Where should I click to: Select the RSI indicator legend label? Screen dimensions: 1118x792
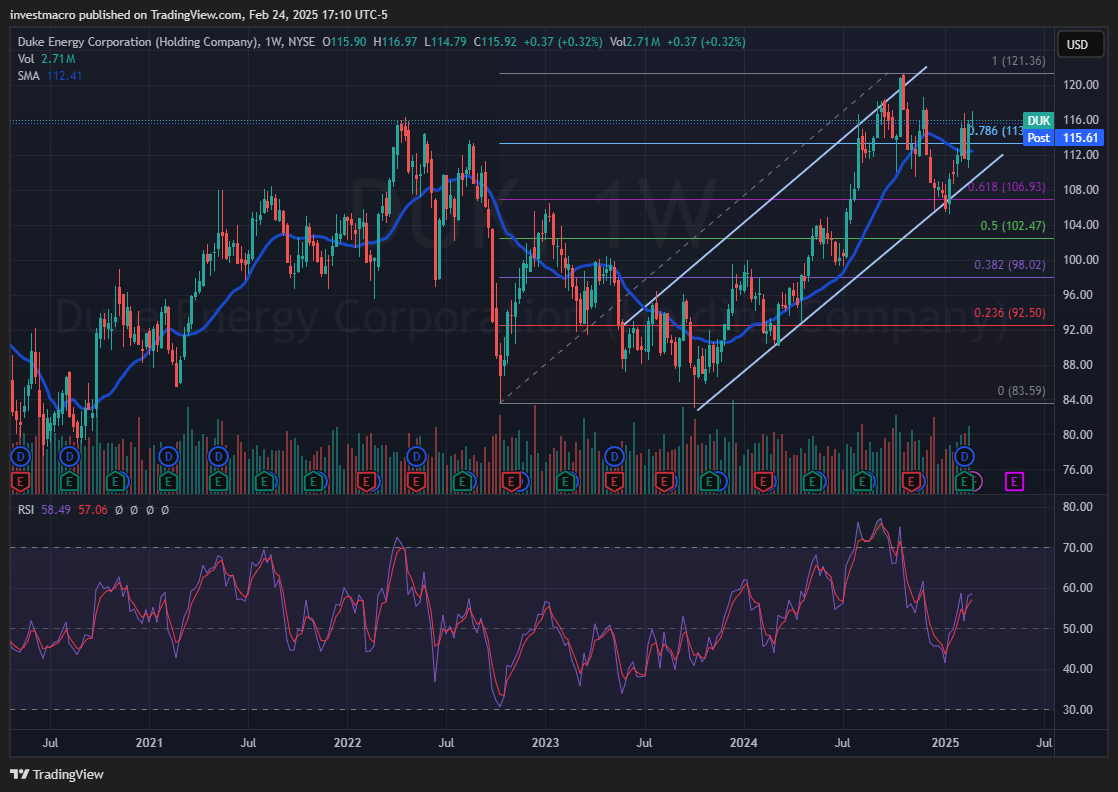26,510
